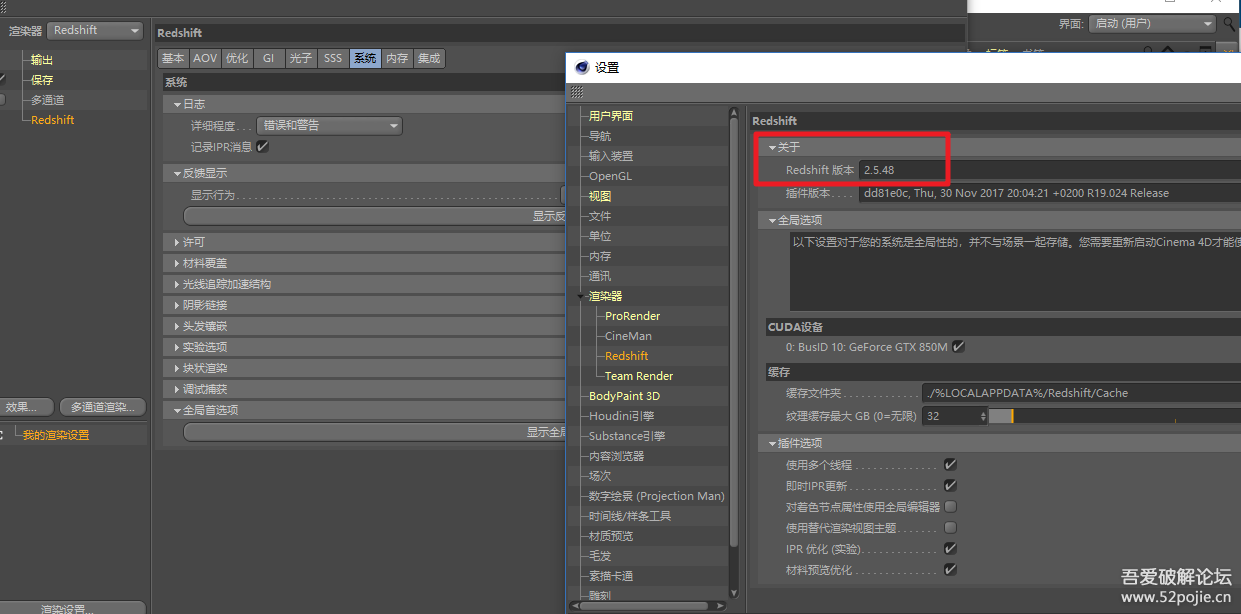Select 保存 in render settings list
Viewport: 1241px width, 614px height.
[42, 80]
